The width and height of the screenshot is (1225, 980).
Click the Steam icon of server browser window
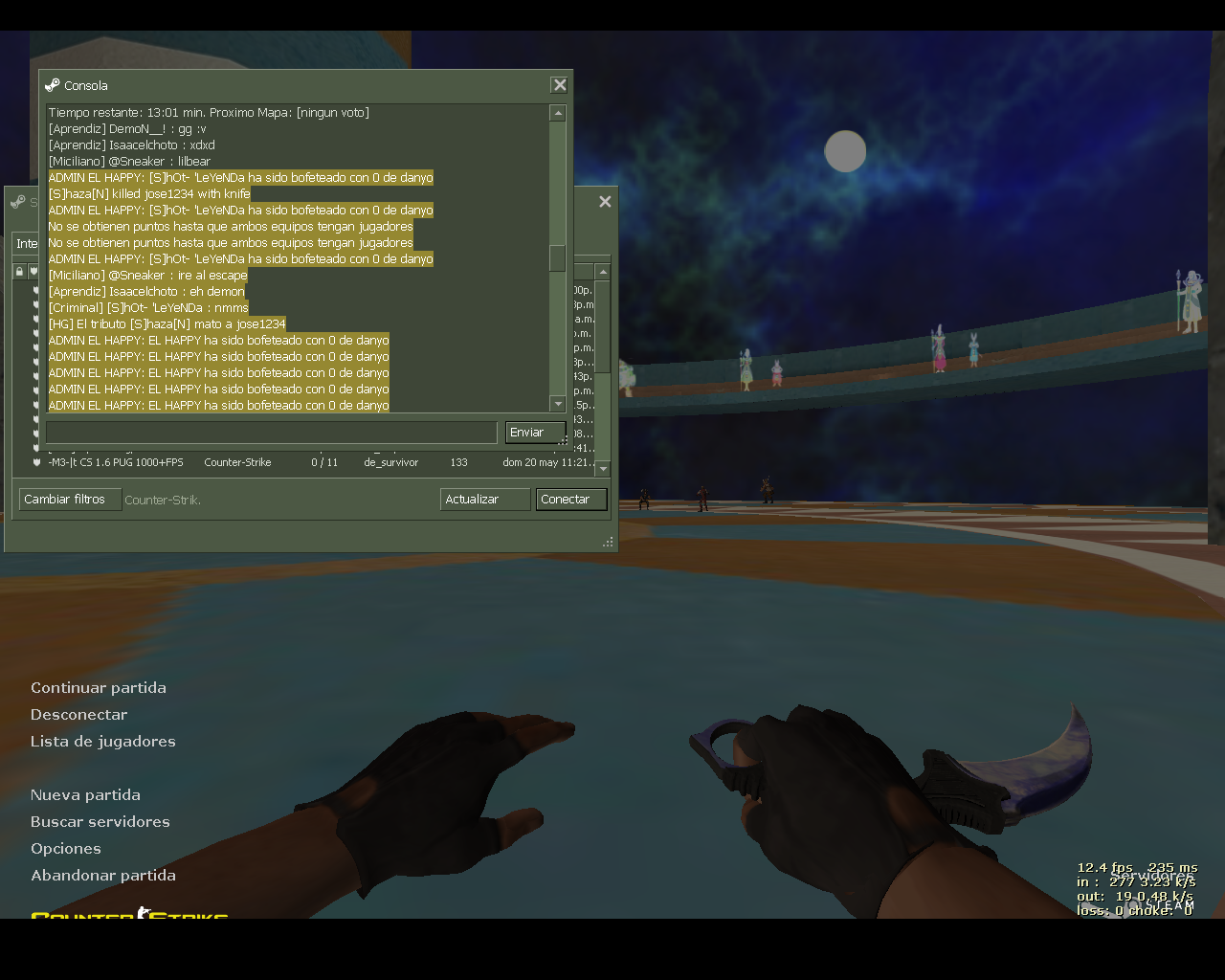click(x=17, y=202)
